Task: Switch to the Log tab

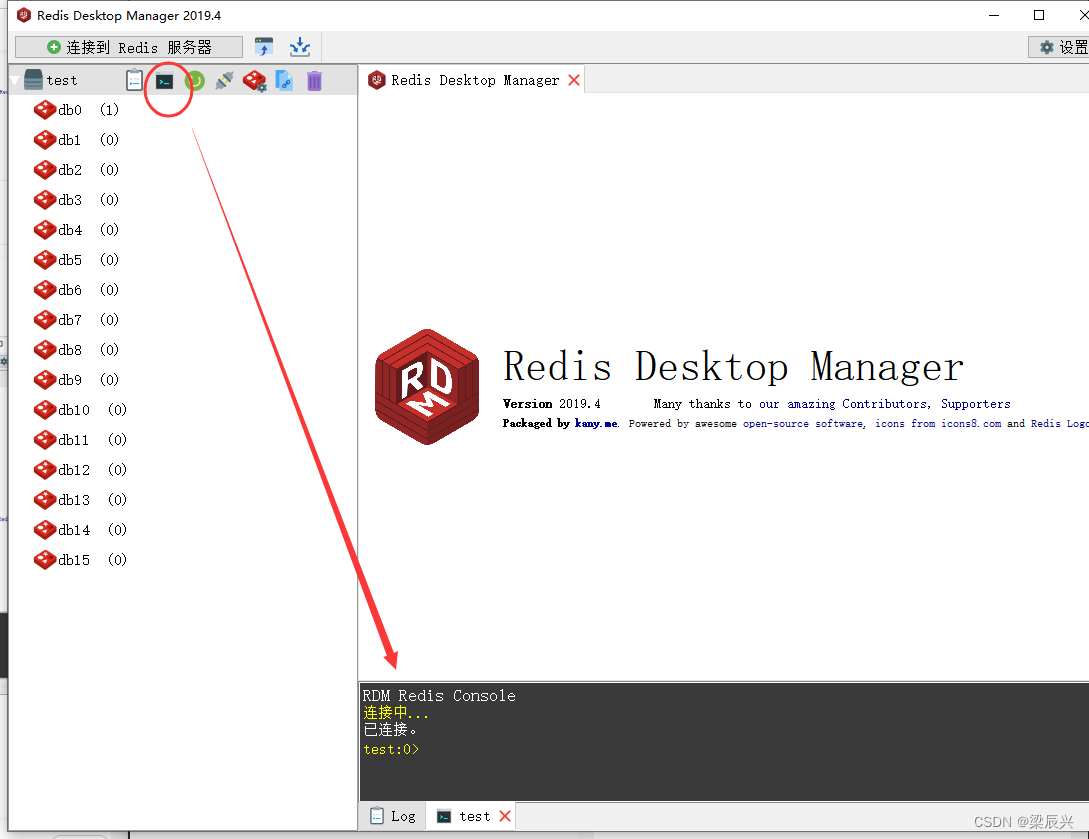Action: [393, 816]
